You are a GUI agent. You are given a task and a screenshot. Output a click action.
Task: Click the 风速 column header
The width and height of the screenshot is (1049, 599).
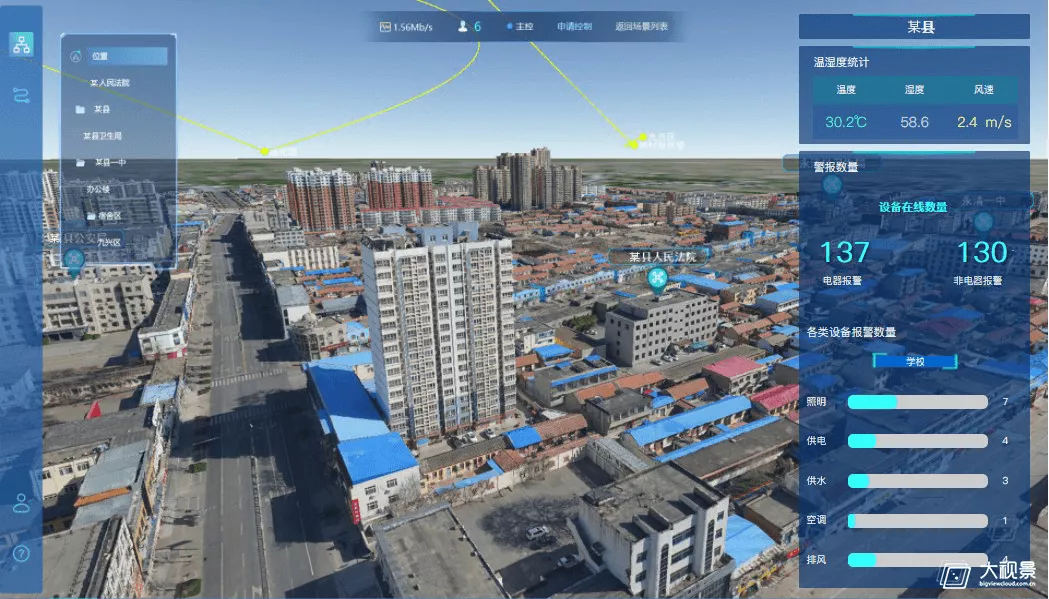coord(983,89)
